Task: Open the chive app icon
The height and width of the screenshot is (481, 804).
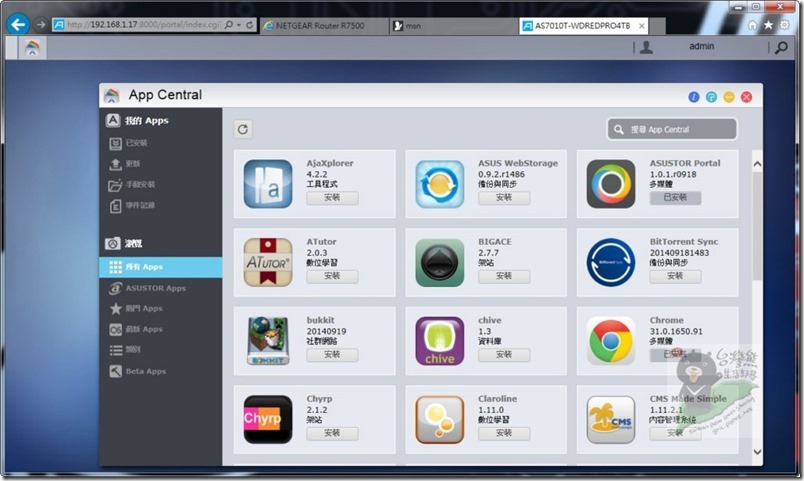Action: coord(439,340)
